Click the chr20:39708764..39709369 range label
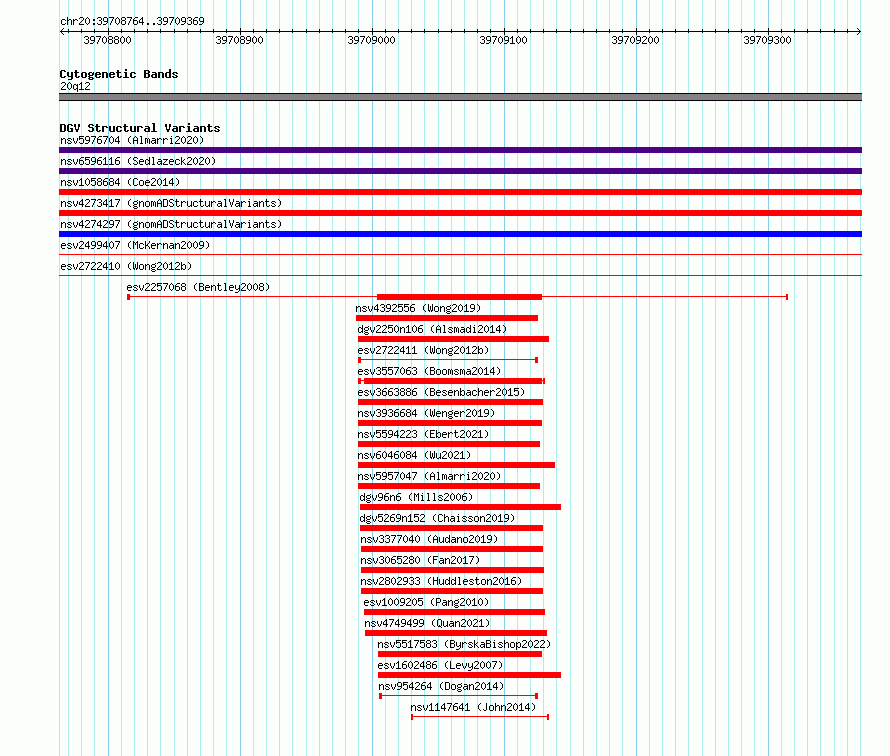The height and width of the screenshot is (756, 890). [132, 21]
